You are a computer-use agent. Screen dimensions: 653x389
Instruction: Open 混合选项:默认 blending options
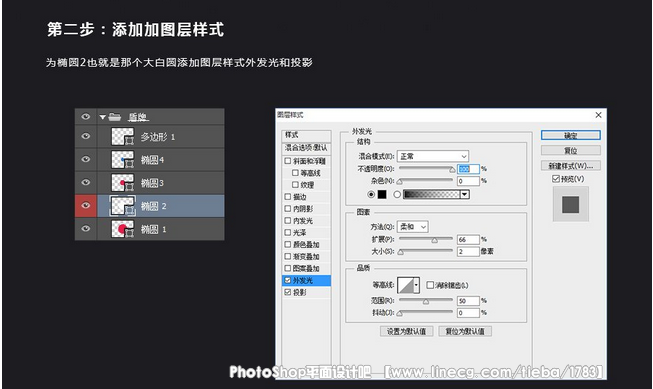click(307, 148)
